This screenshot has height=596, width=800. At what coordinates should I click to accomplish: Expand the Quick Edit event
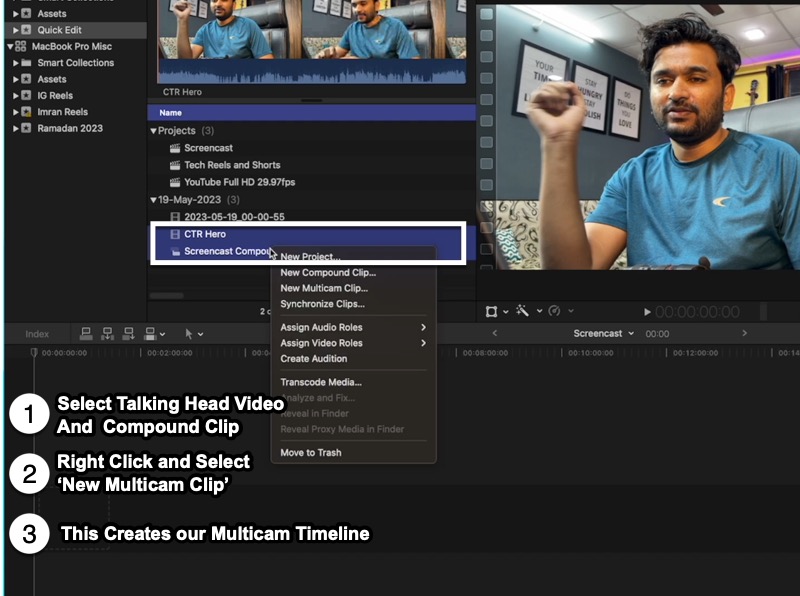(x=16, y=30)
